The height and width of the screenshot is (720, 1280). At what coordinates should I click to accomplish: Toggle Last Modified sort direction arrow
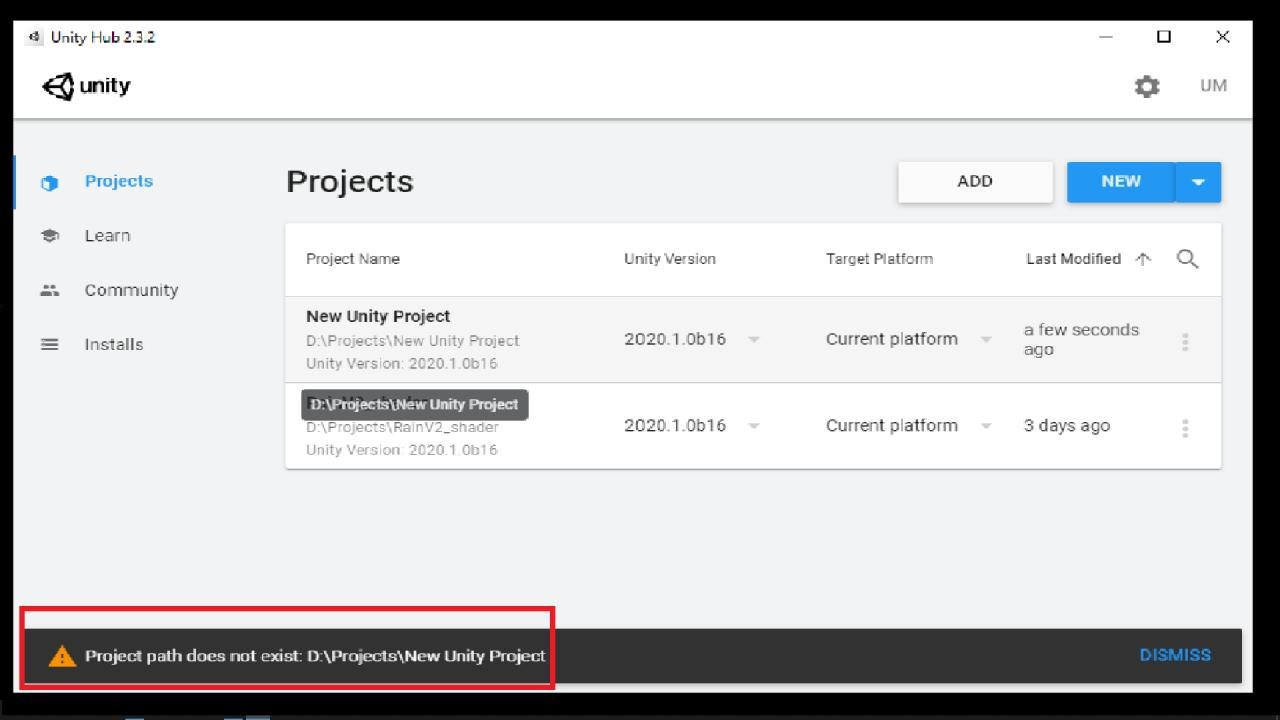point(1143,259)
